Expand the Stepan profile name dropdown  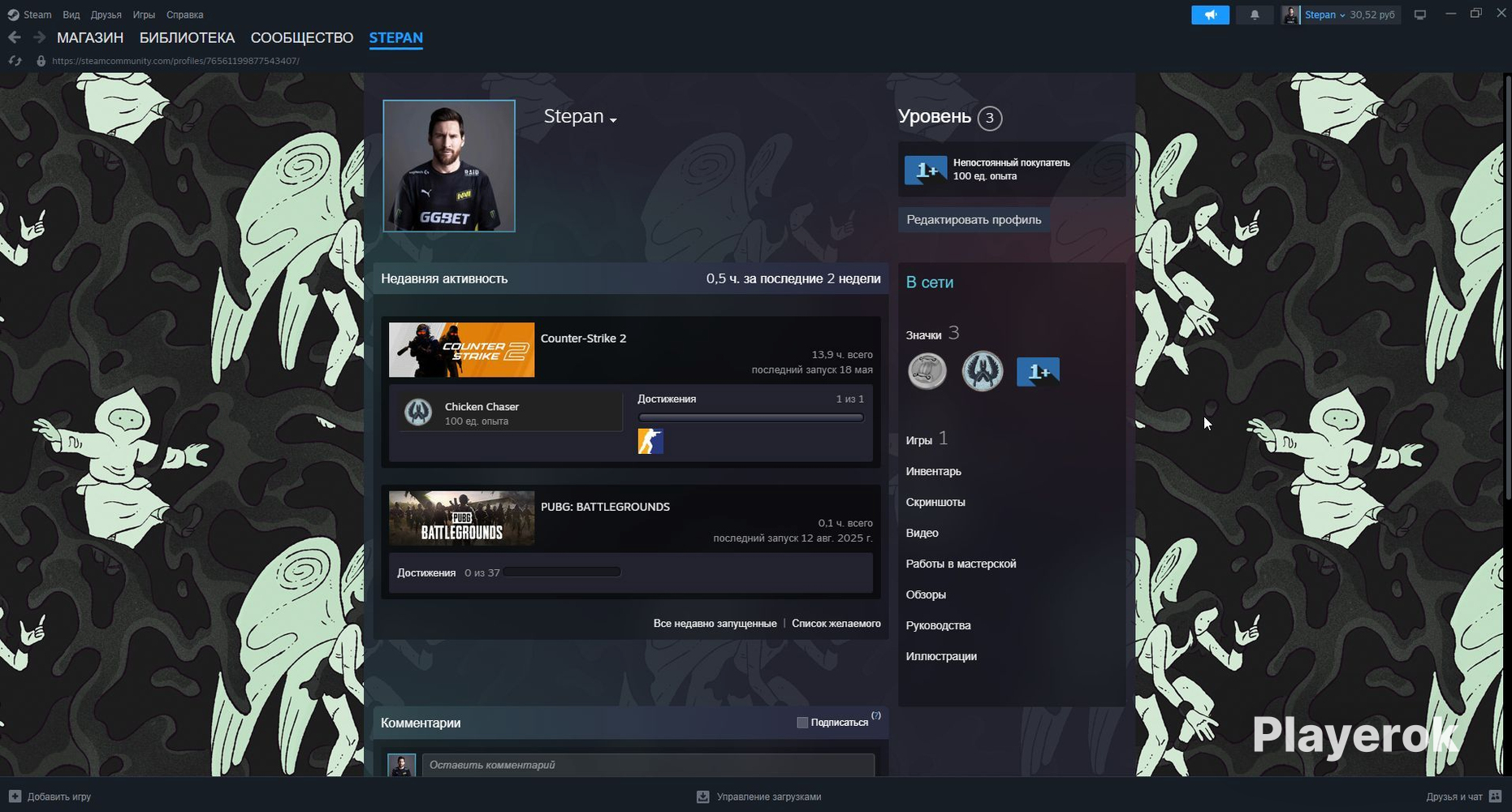point(613,120)
